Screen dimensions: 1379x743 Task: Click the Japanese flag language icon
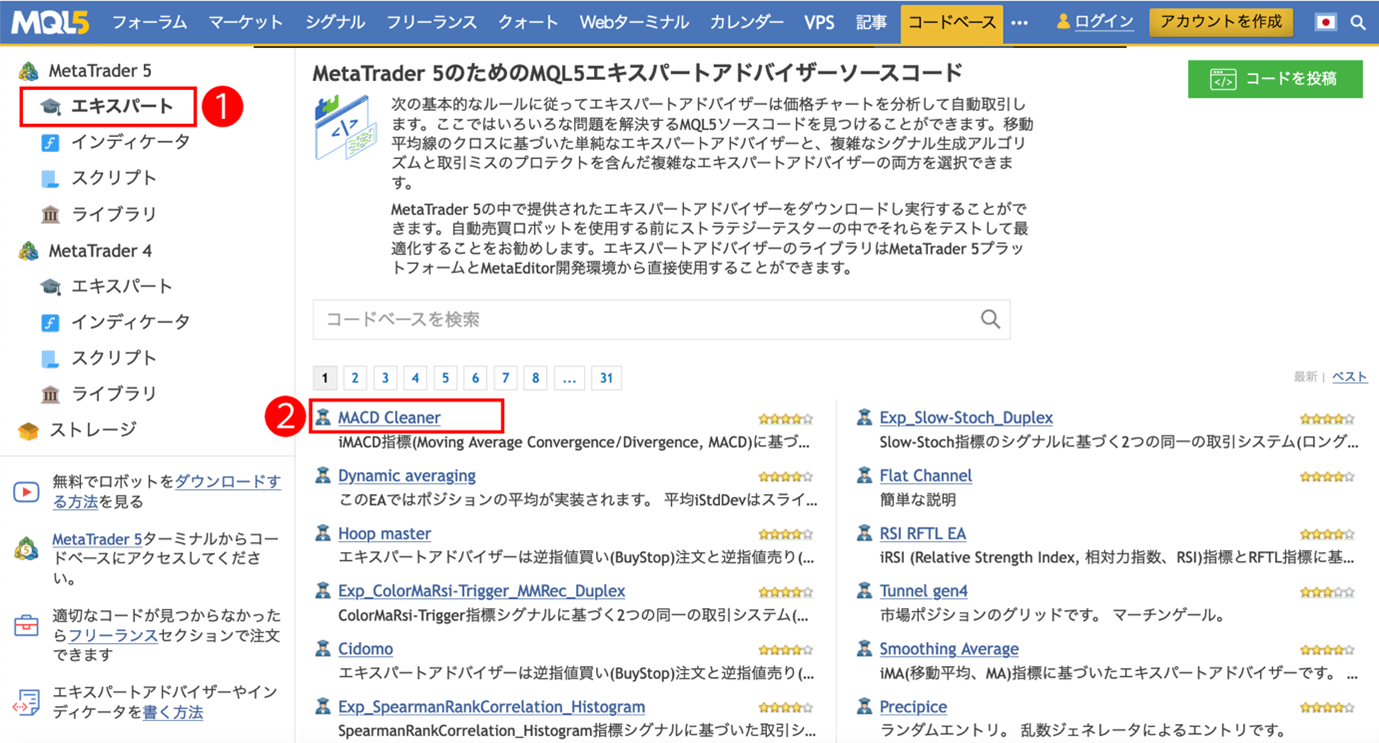1325,22
